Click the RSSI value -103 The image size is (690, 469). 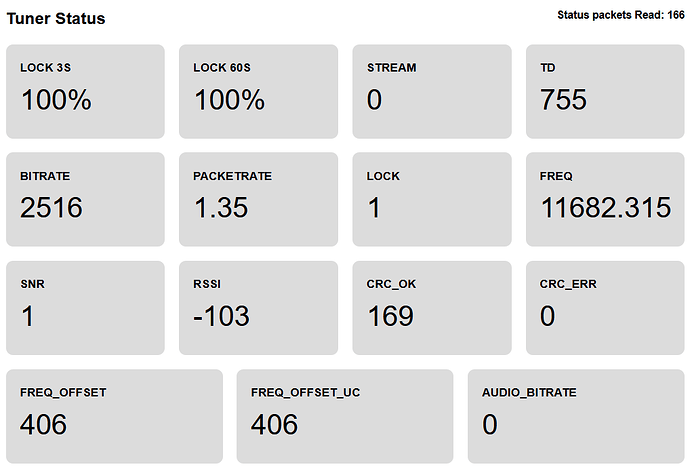click(x=221, y=316)
